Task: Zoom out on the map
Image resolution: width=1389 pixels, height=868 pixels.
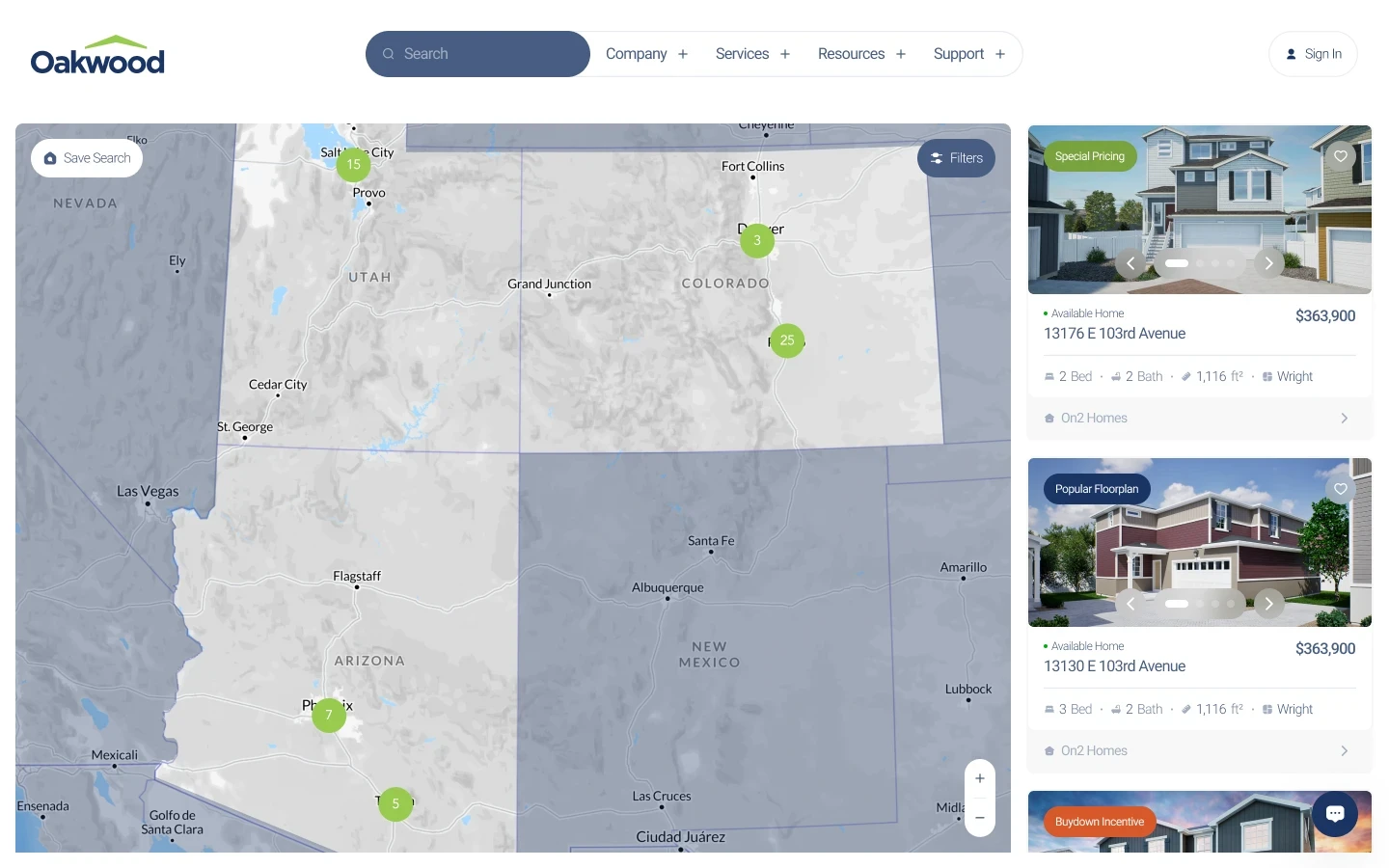Action: pos(980,818)
